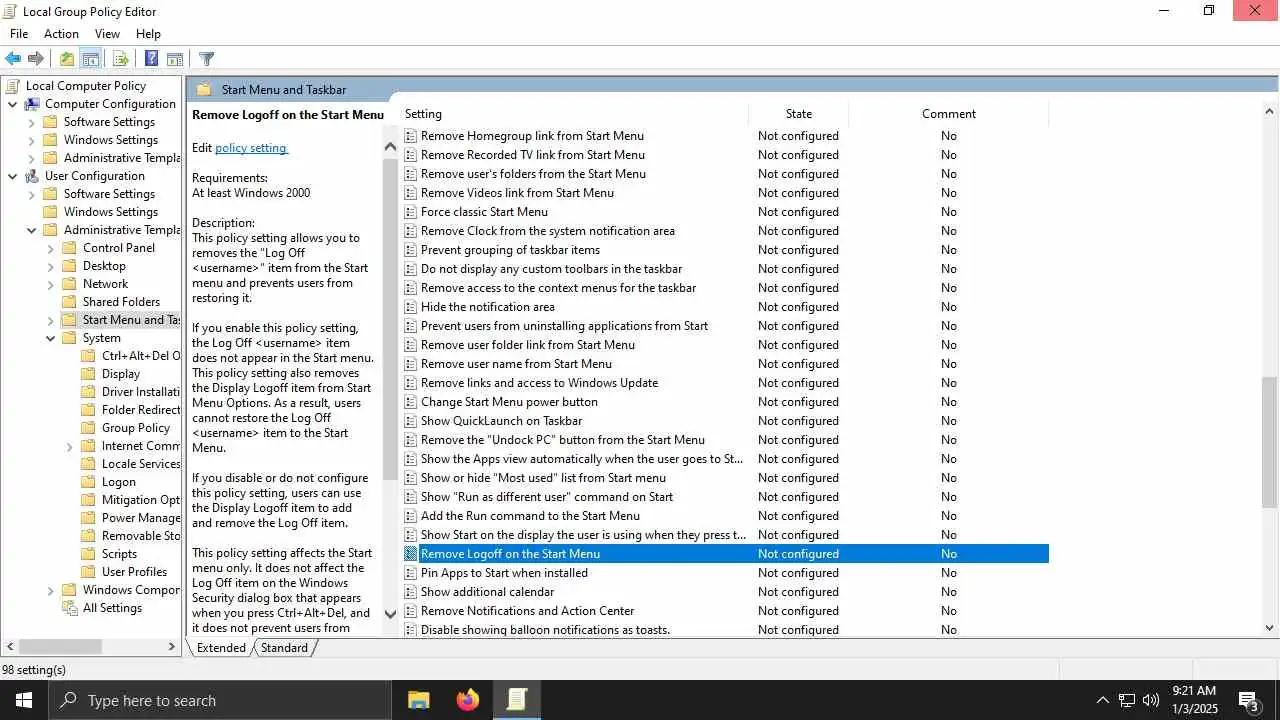The image size is (1280, 720).
Task: Select Remove links and access to Windows Update
Action: click(x=539, y=383)
